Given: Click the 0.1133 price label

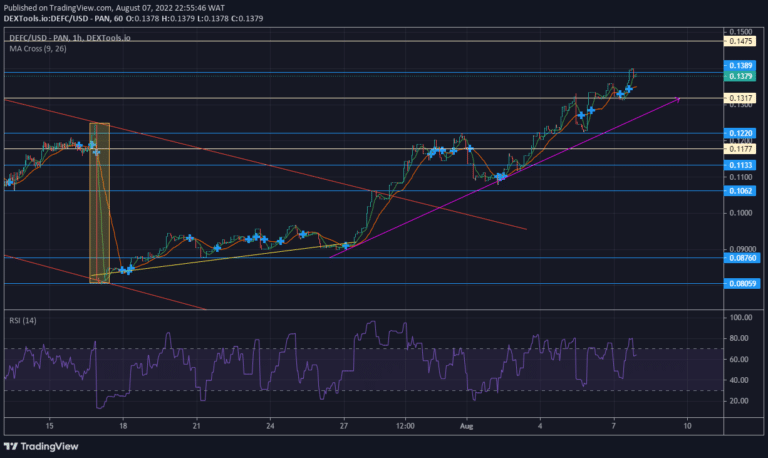Looking at the screenshot, I should point(740,165).
